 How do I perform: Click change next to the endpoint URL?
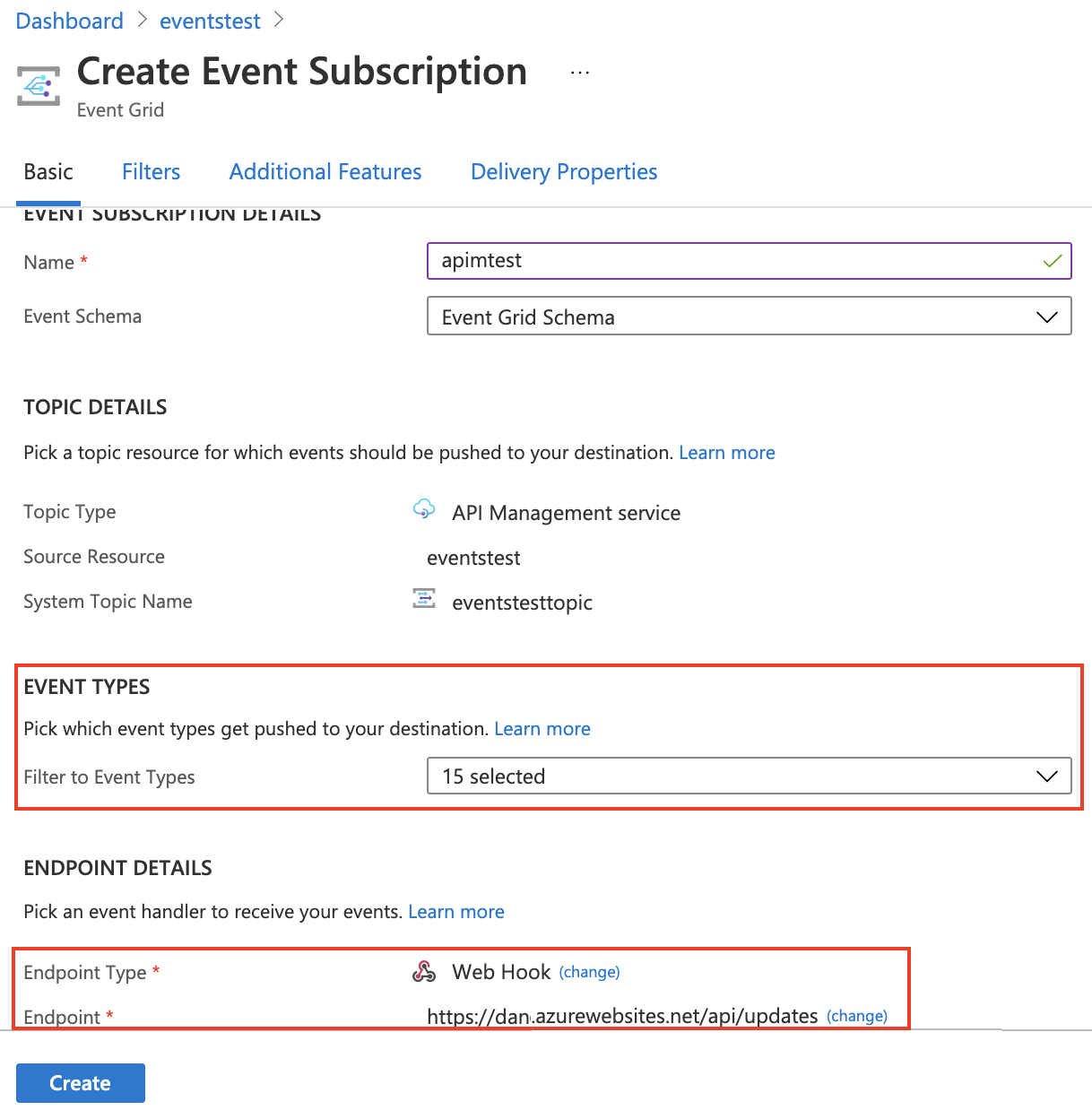click(857, 1016)
